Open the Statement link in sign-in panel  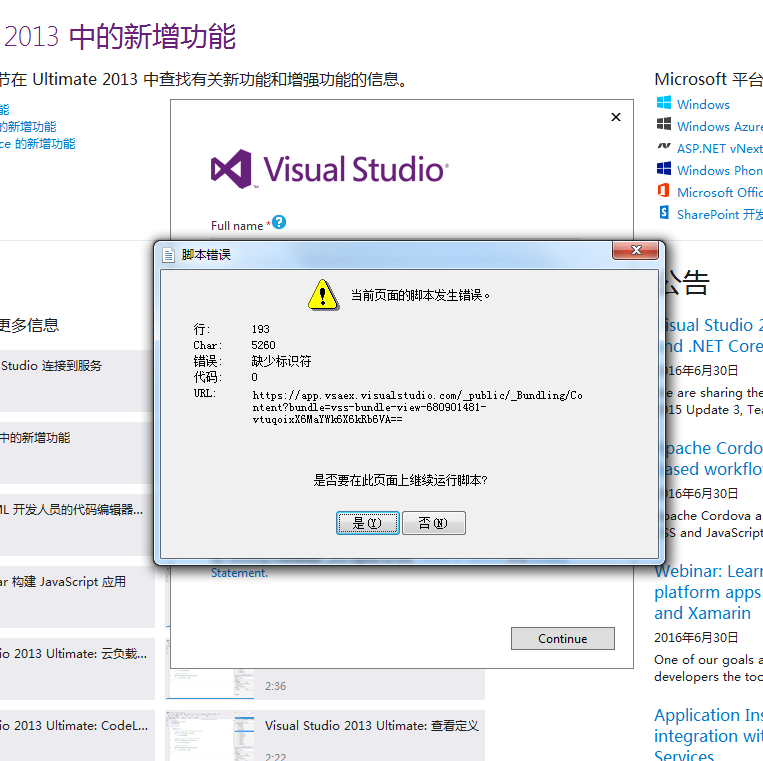coord(239,573)
